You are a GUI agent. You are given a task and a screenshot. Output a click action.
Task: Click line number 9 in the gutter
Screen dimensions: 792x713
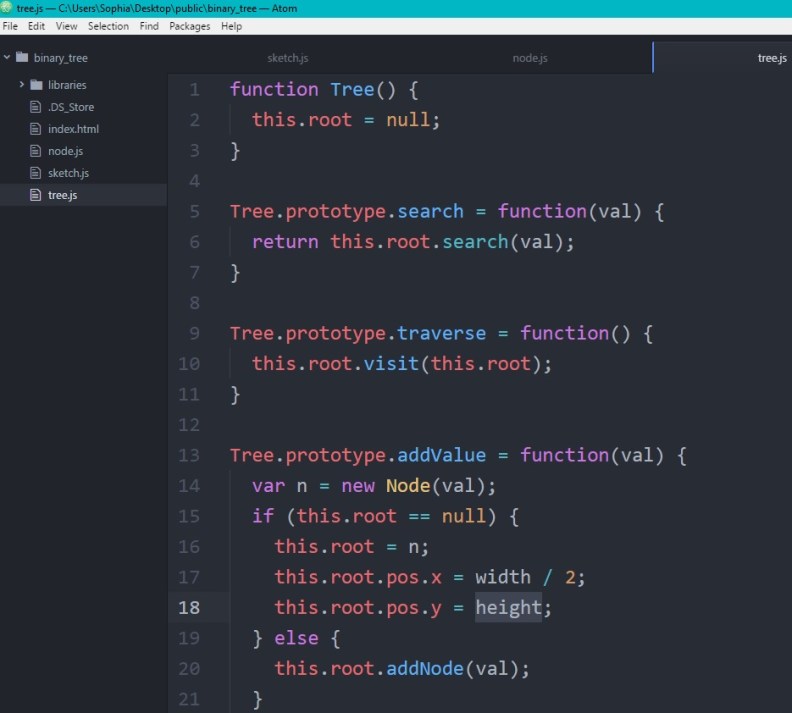click(194, 334)
